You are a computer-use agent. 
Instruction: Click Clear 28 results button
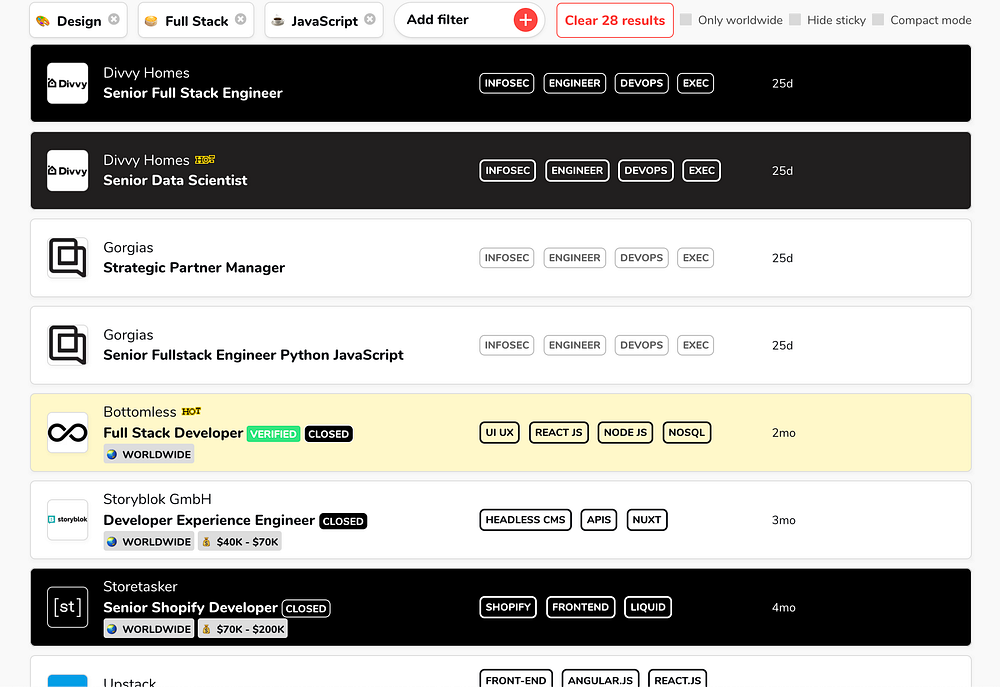click(615, 20)
